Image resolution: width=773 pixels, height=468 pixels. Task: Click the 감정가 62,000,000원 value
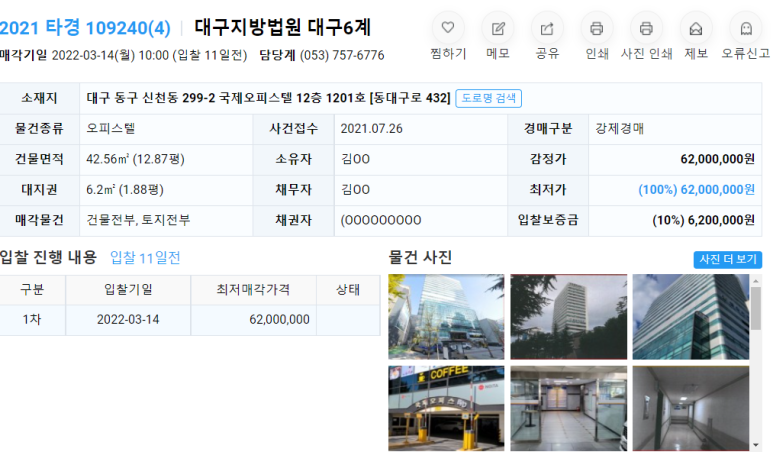tap(717, 159)
